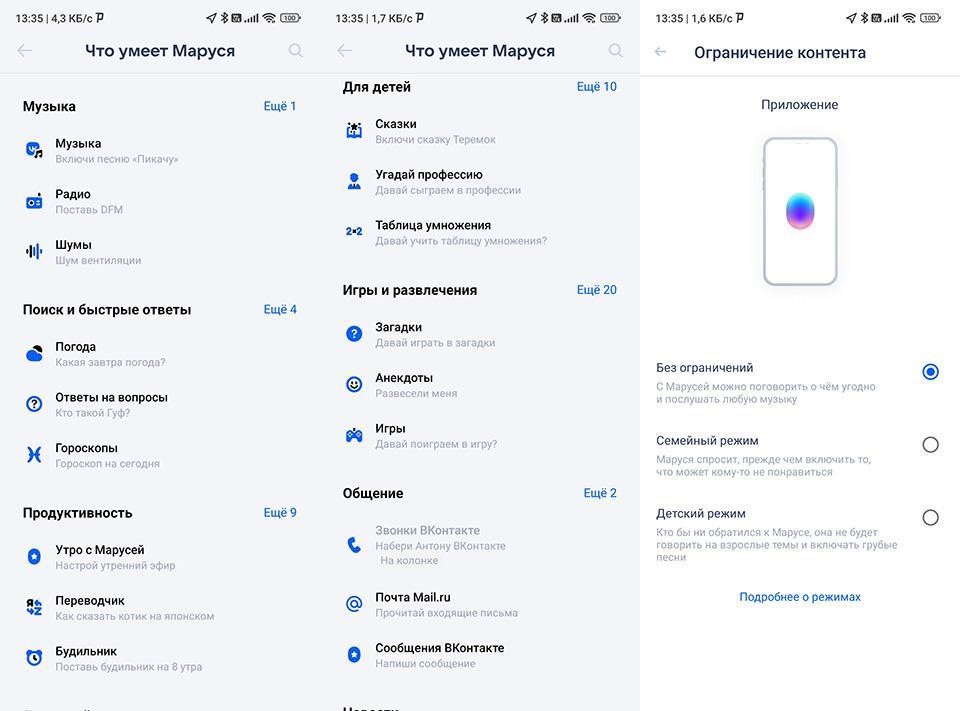Open the Games (Игры) gamepad icon
The image size is (960, 711).
tap(354, 435)
